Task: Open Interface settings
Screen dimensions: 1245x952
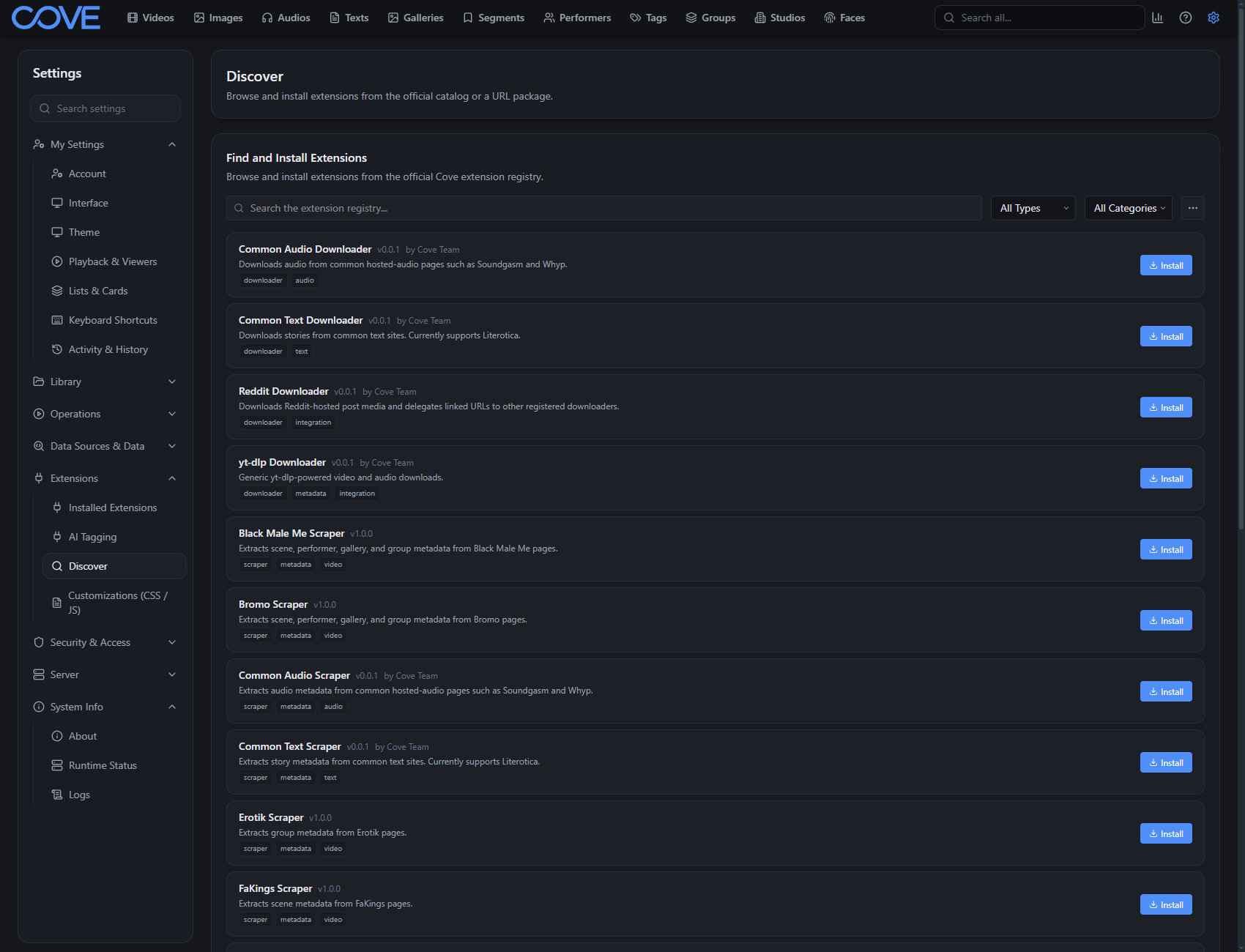Action: pos(114,203)
